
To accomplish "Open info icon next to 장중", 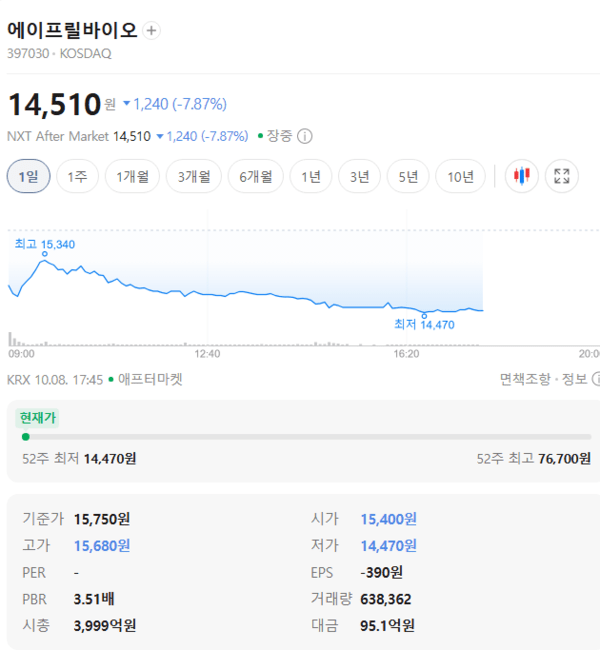I will coord(305,136).
